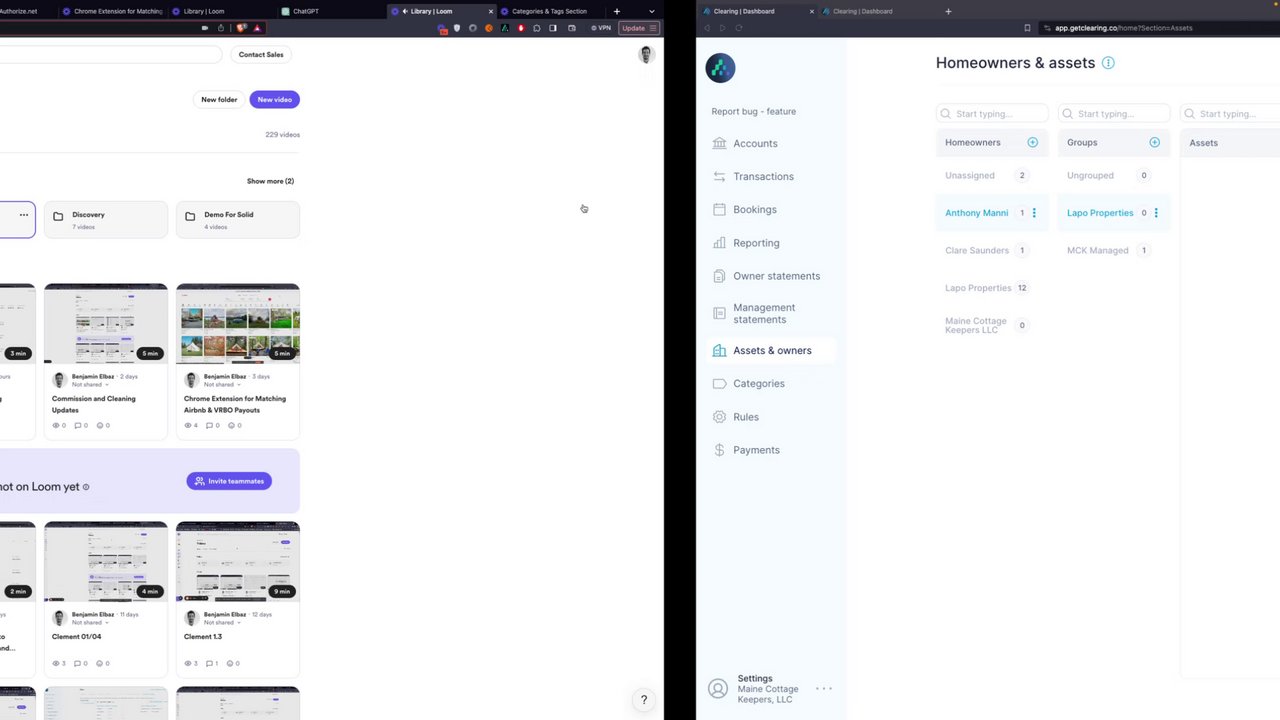Image resolution: width=1280 pixels, height=720 pixels.
Task: Open the Clement 1.3 video thumbnail
Action: point(238,562)
